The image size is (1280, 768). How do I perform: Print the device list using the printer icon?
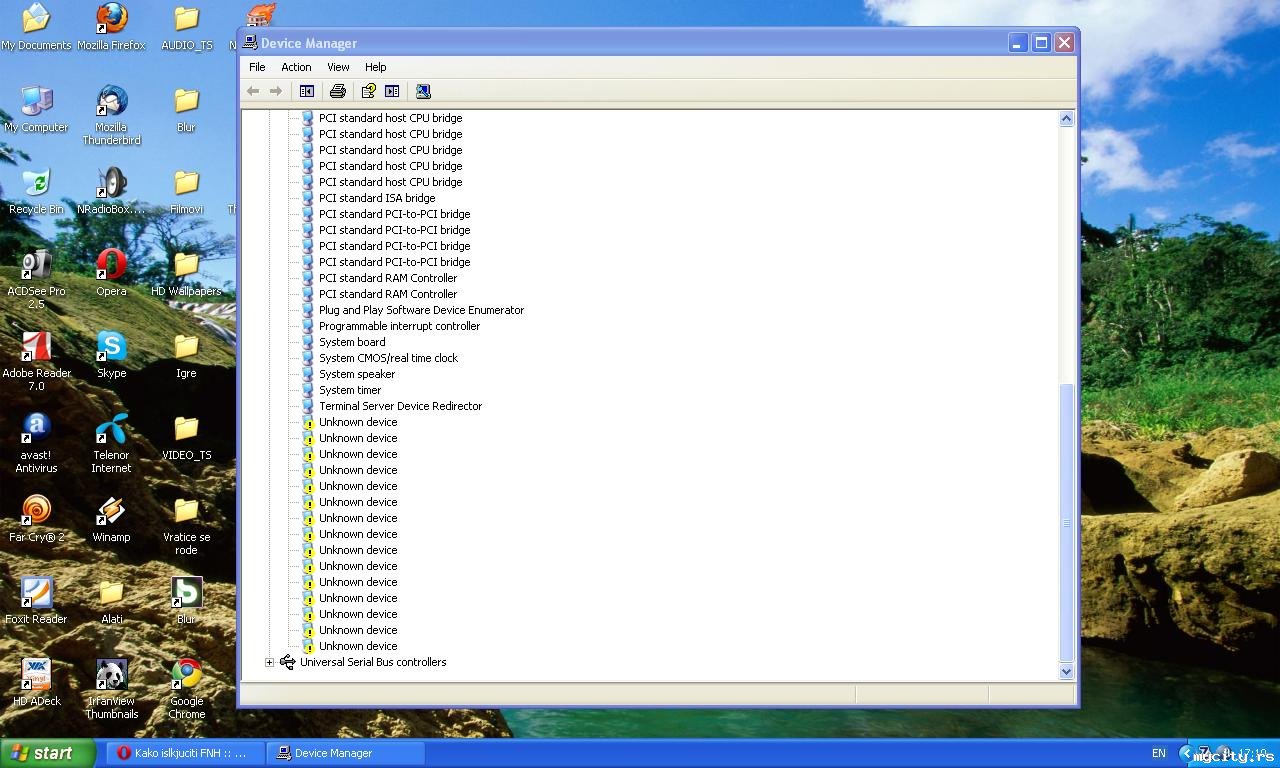click(338, 91)
